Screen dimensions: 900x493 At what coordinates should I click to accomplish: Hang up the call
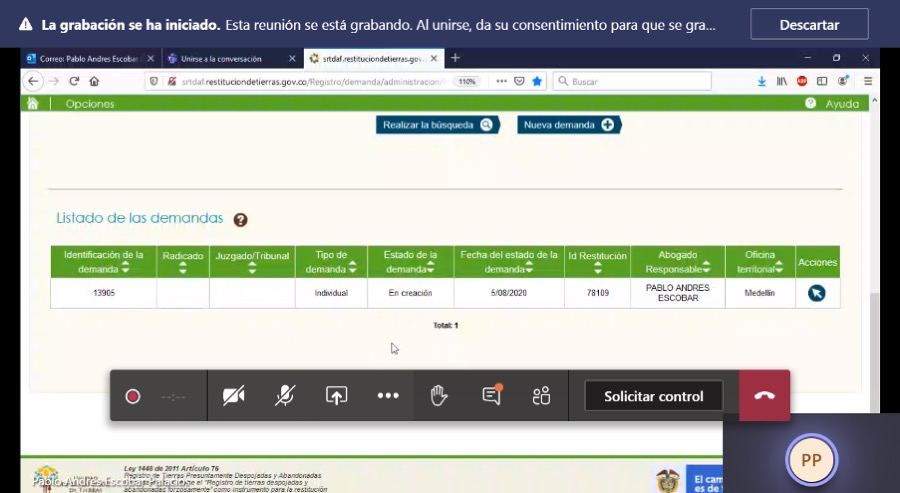pyautogui.click(x=765, y=395)
